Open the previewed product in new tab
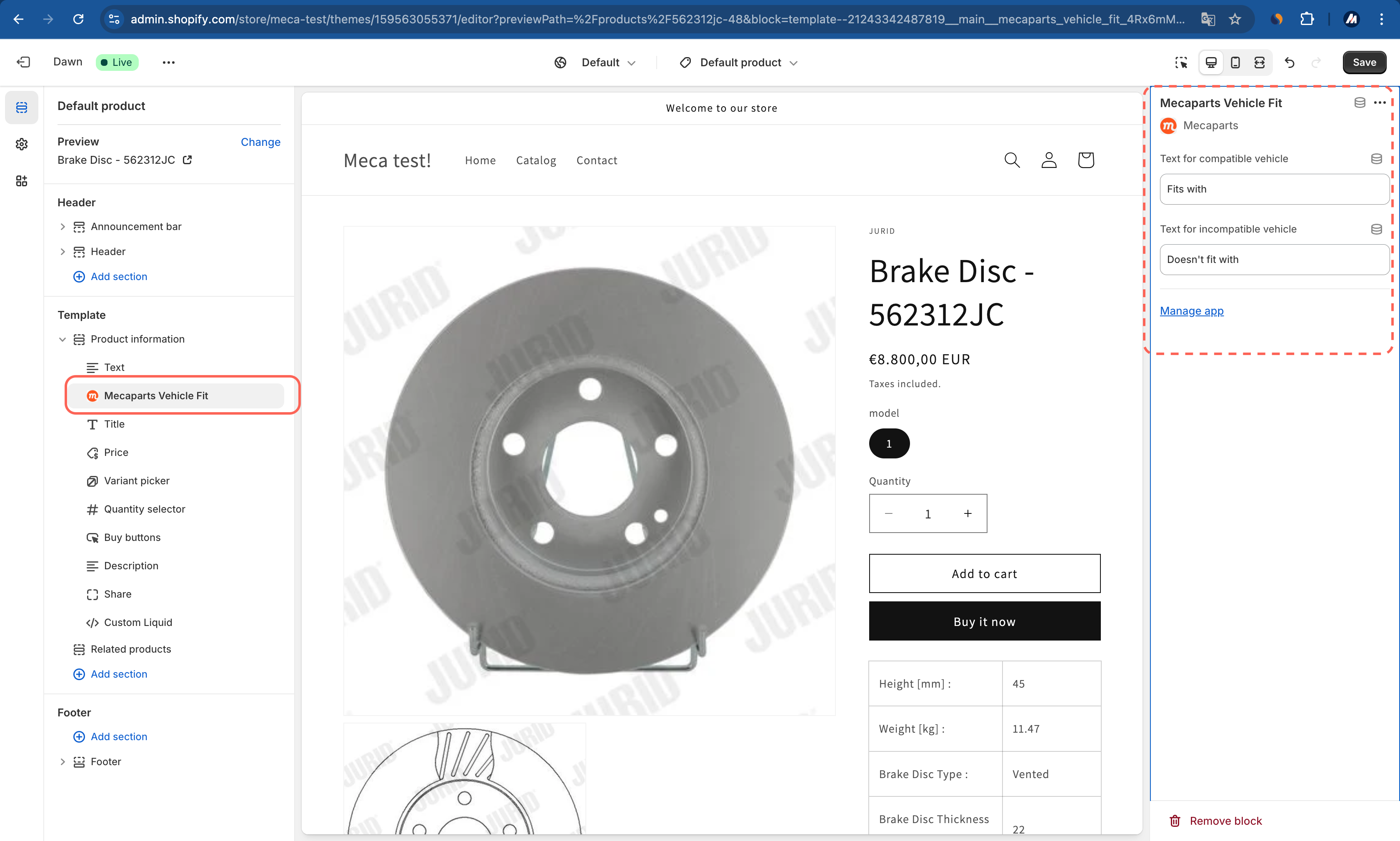This screenshot has height=841, width=1400. coord(187,160)
